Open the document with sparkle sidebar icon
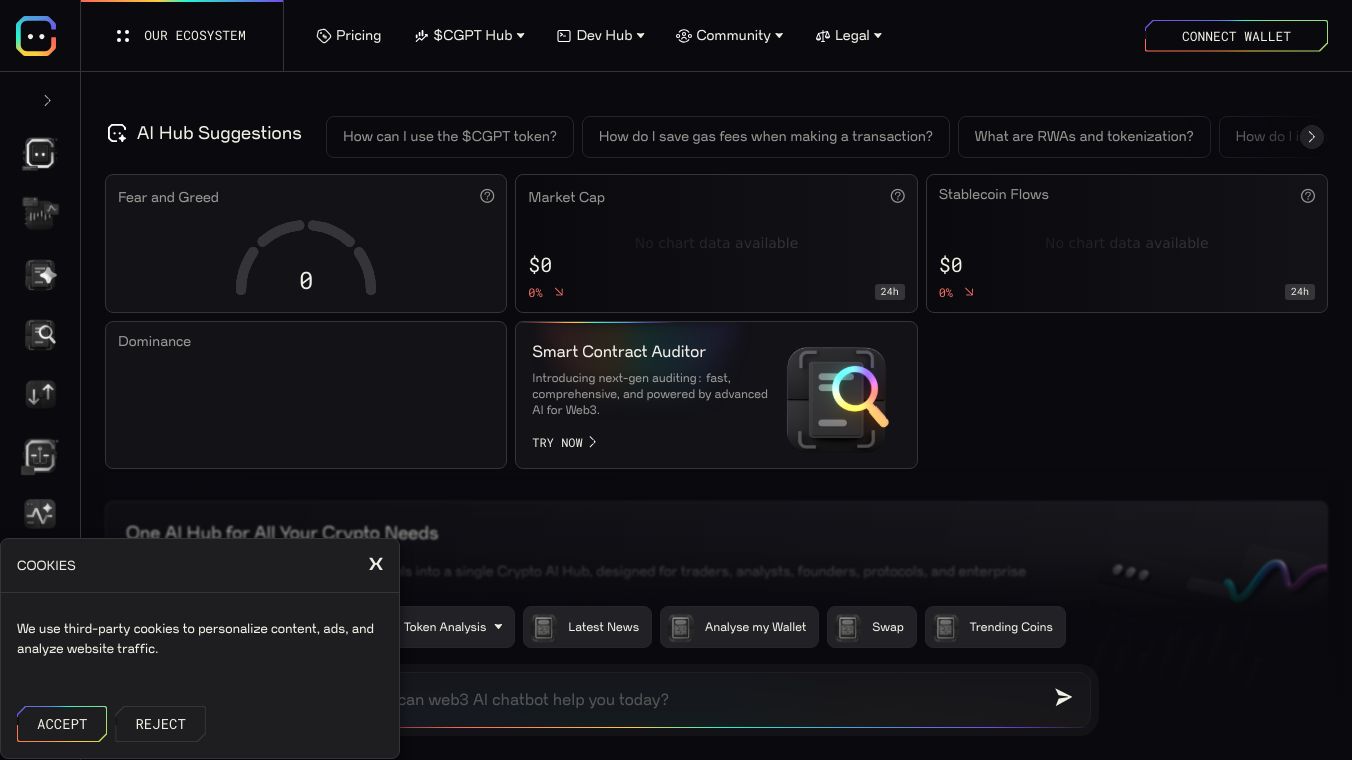The height and width of the screenshot is (760, 1352). [x=40, y=274]
